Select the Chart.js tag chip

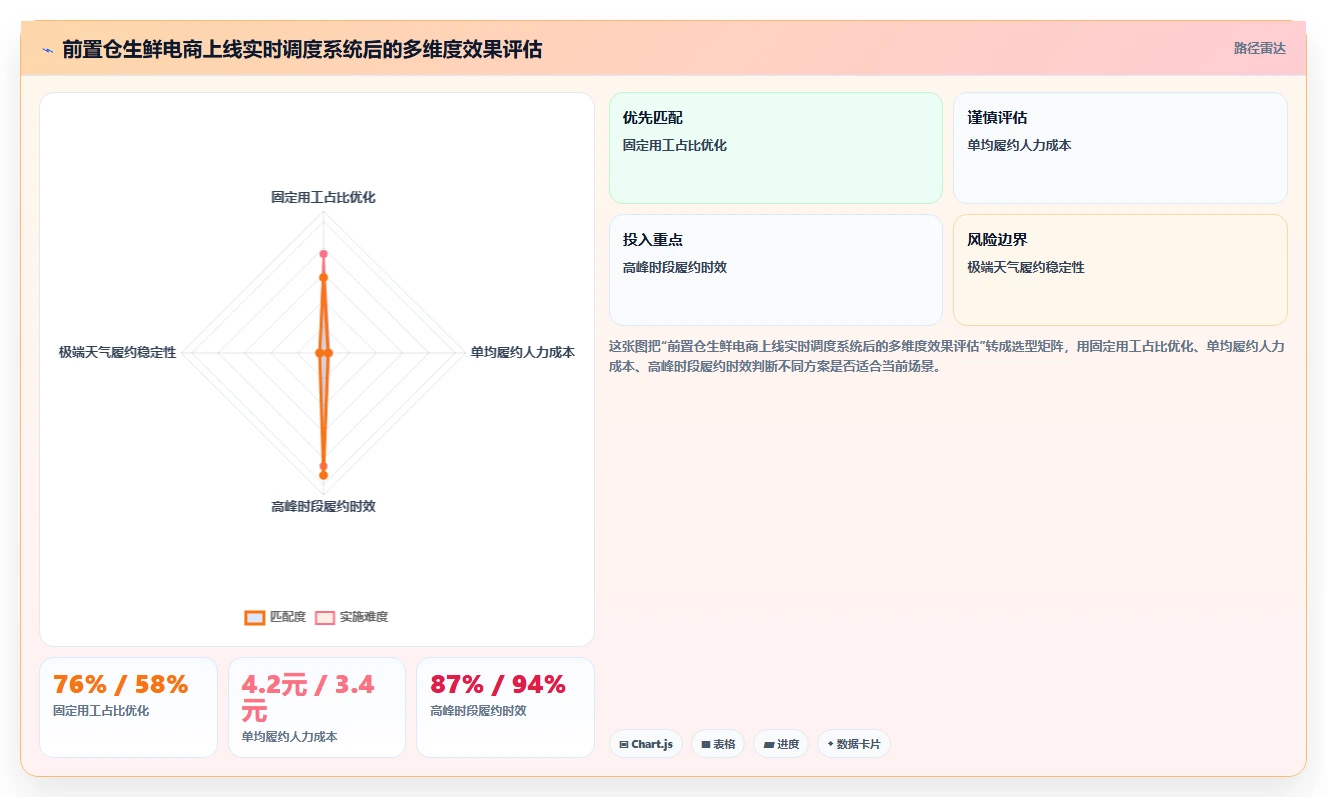click(646, 744)
